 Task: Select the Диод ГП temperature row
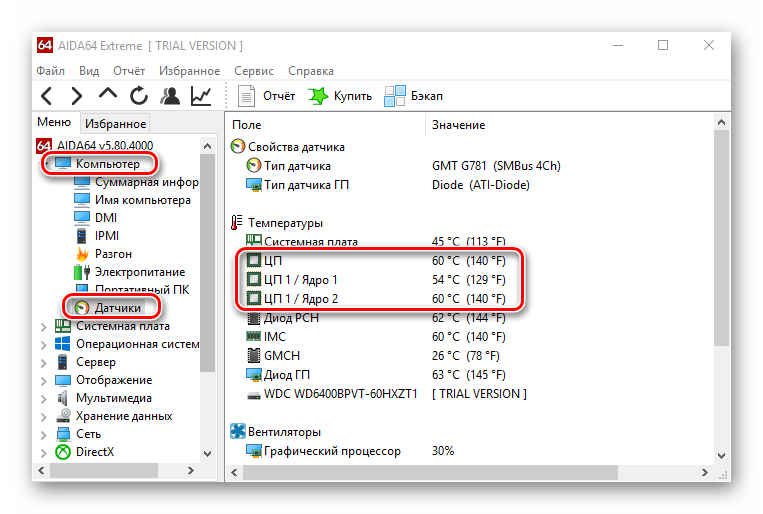pos(376,375)
